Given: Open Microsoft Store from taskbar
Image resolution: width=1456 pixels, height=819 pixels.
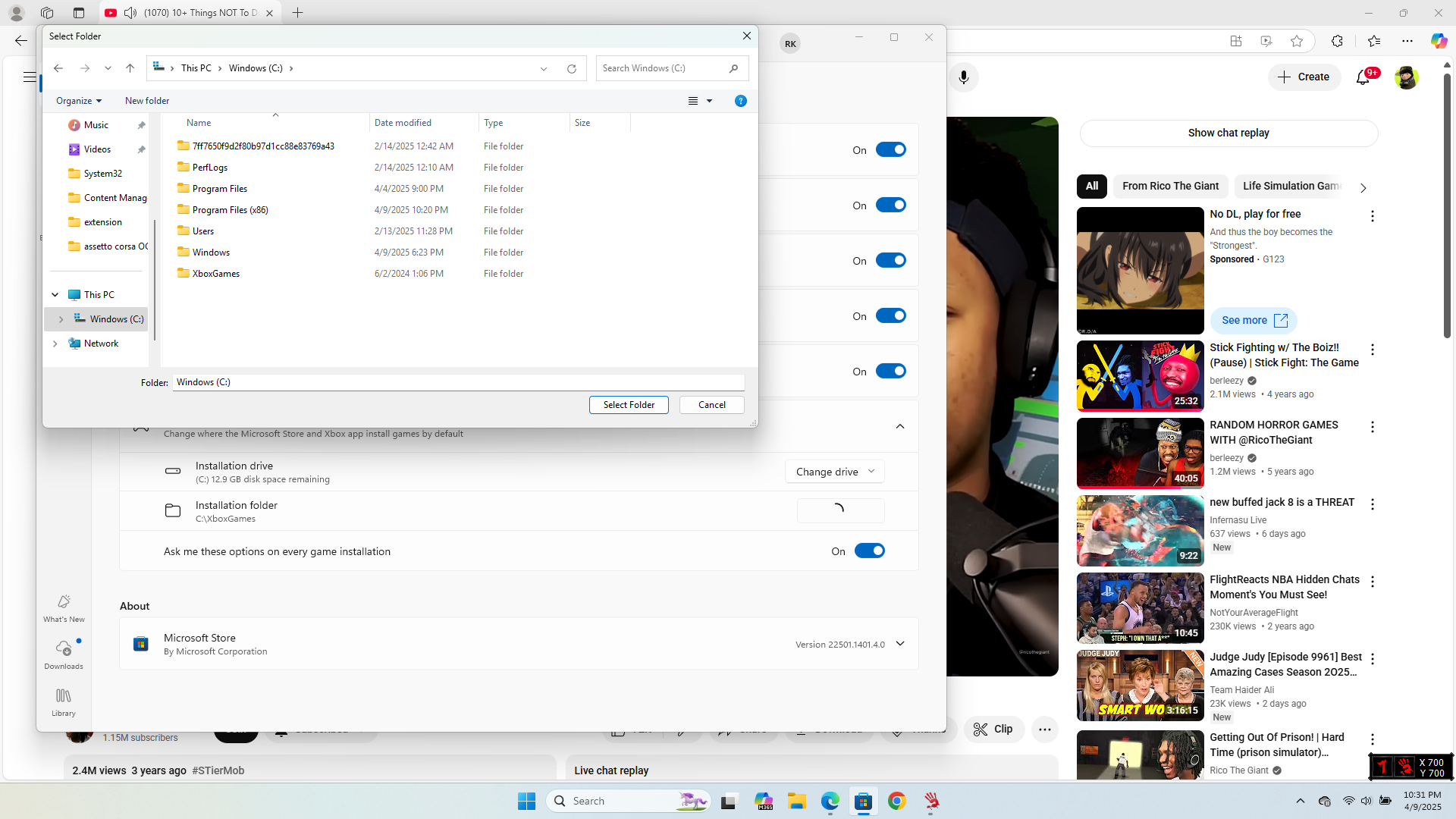Looking at the screenshot, I should [x=864, y=801].
